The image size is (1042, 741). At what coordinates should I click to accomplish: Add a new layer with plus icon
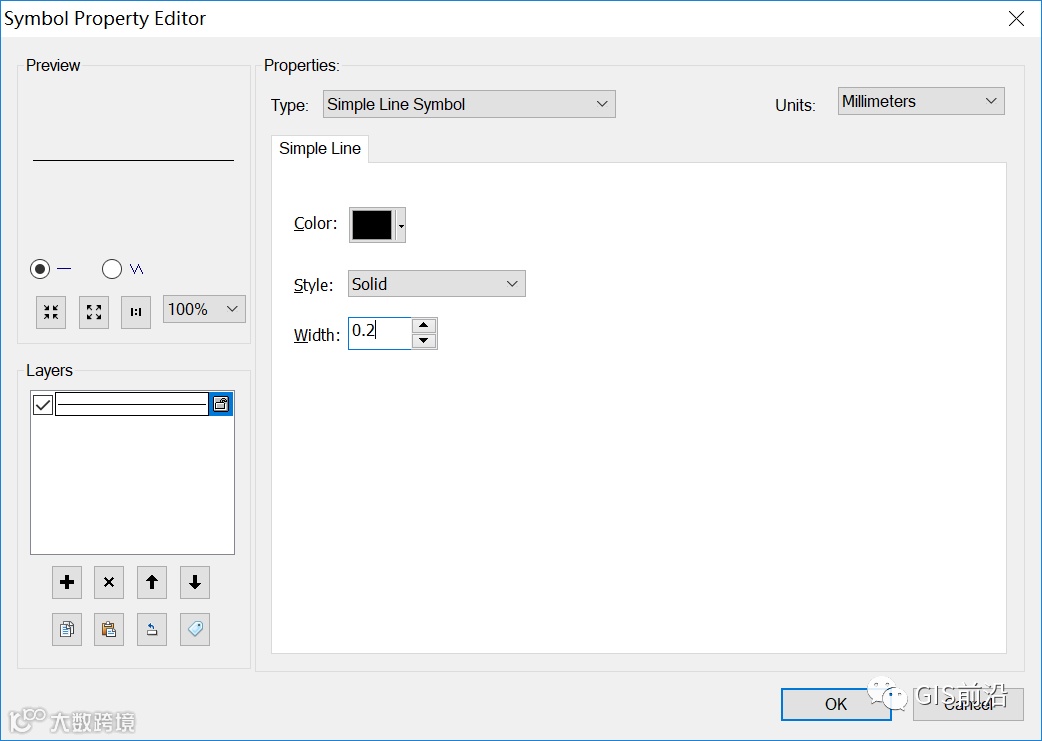tap(67, 583)
